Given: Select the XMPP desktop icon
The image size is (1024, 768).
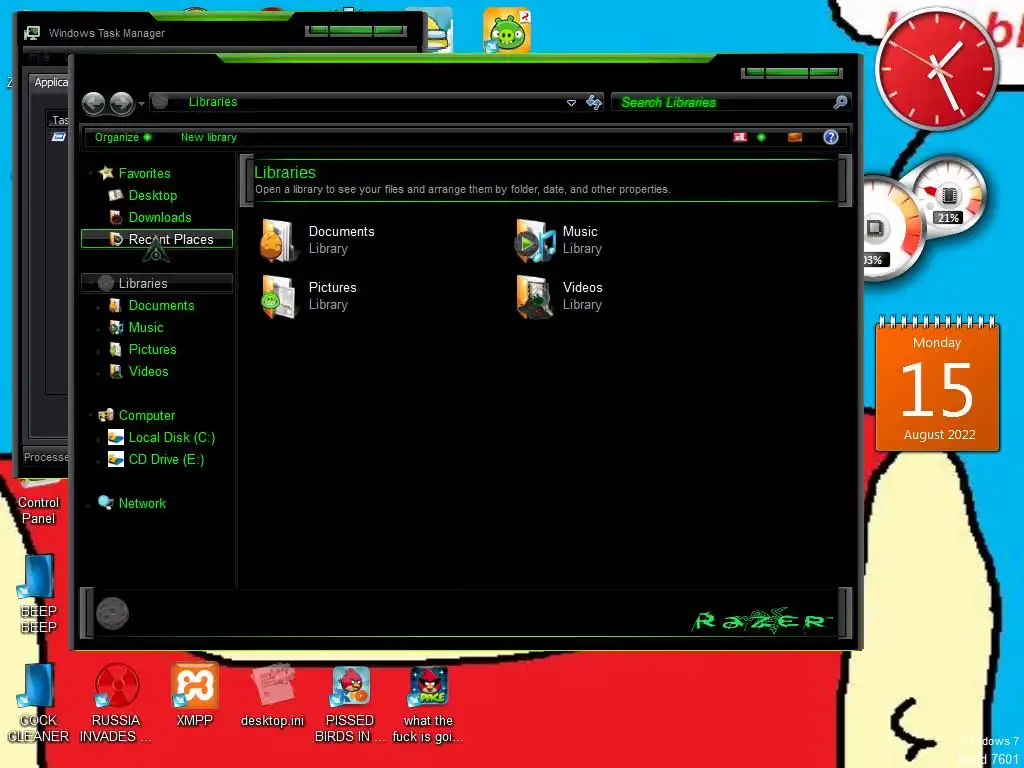Looking at the screenshot, I should tap(194, 696).
